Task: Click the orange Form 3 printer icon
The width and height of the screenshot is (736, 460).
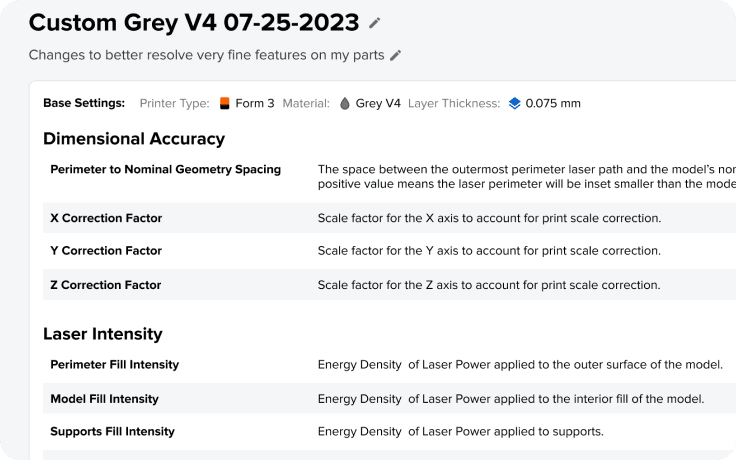Action: point(225,103)
